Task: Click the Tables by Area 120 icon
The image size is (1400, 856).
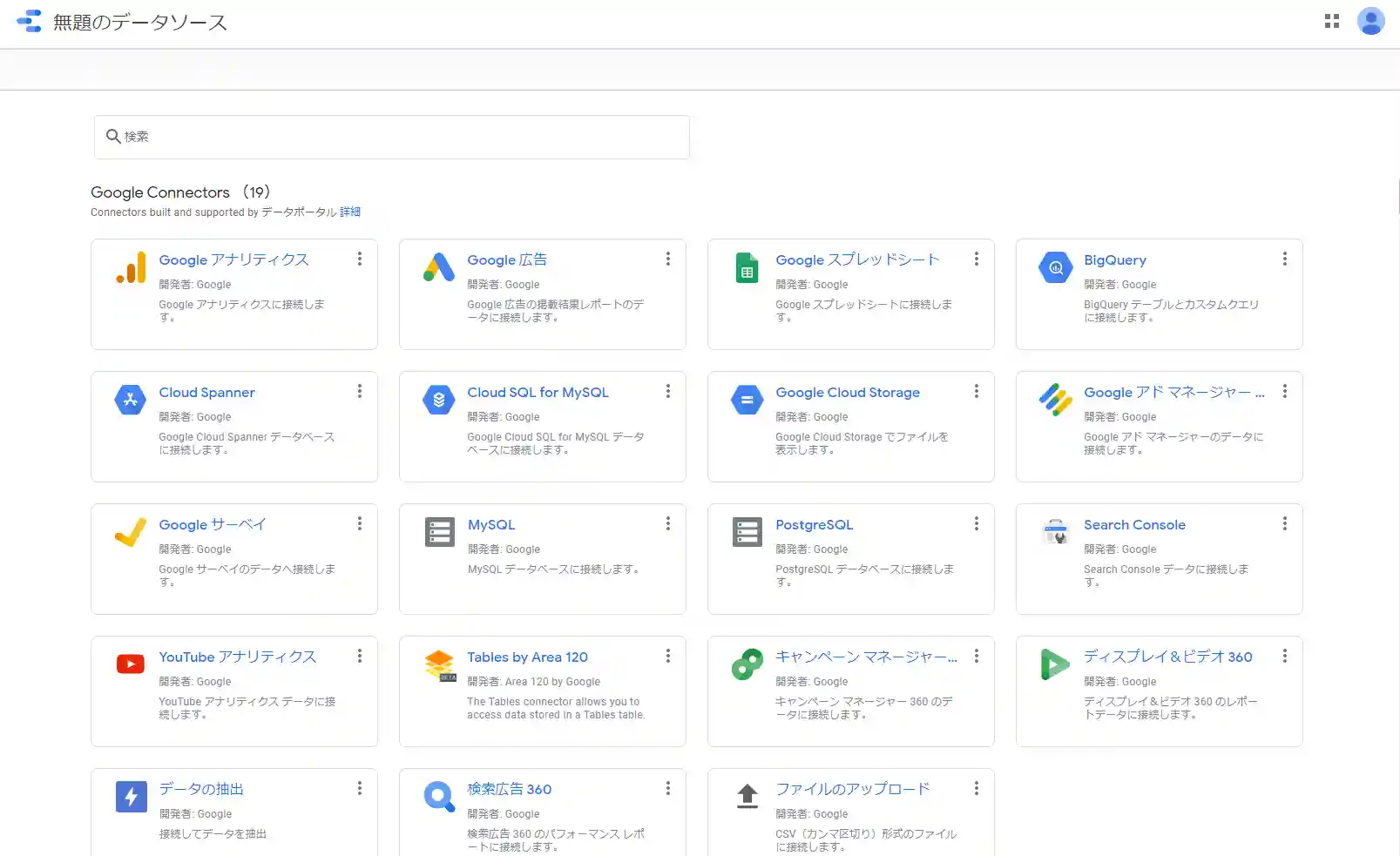Action: click(x=440, y=665)
